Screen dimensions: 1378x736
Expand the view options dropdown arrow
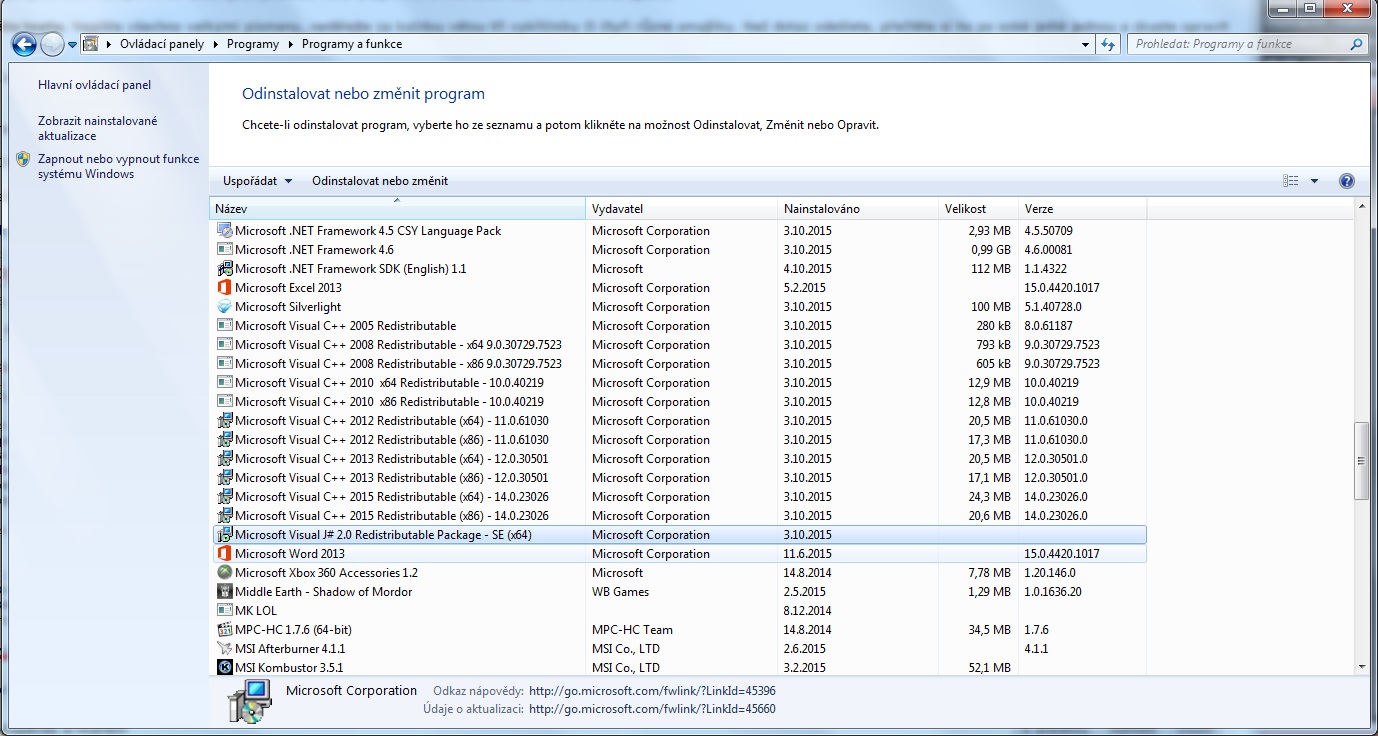[1314, 181]
